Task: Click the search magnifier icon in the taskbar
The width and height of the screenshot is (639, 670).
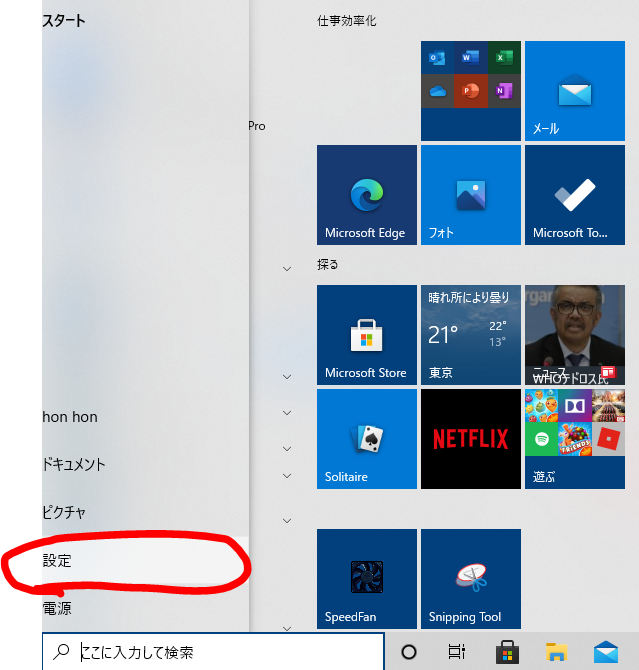Action: click(x=61, y=652)
